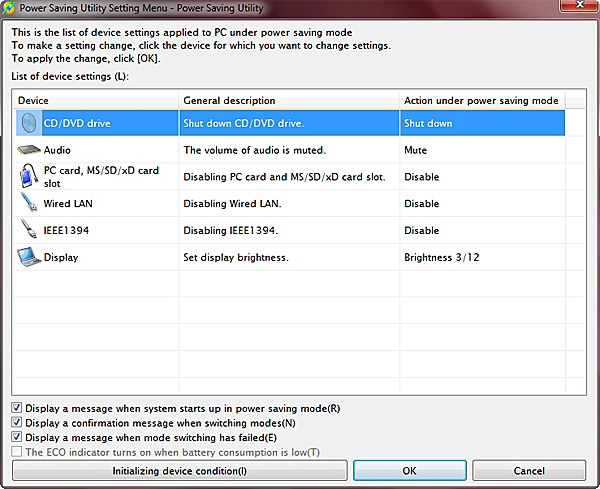The width and height of the screenshot is (600, 489).
Task: Click the Audio device icon
Action: click(29, 150)
